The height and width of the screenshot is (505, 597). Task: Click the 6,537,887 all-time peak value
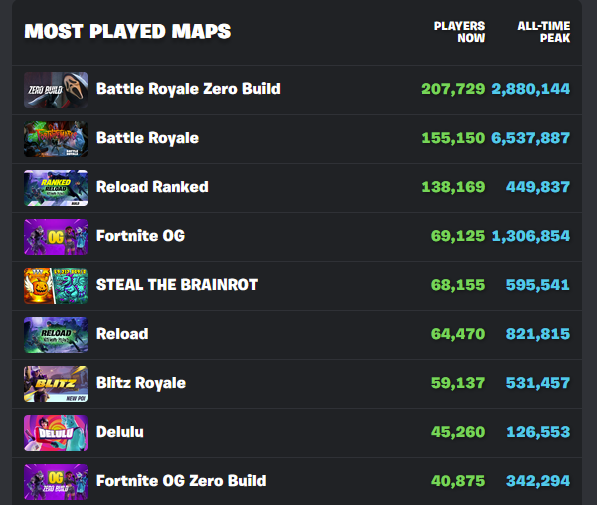coord(531,138)
